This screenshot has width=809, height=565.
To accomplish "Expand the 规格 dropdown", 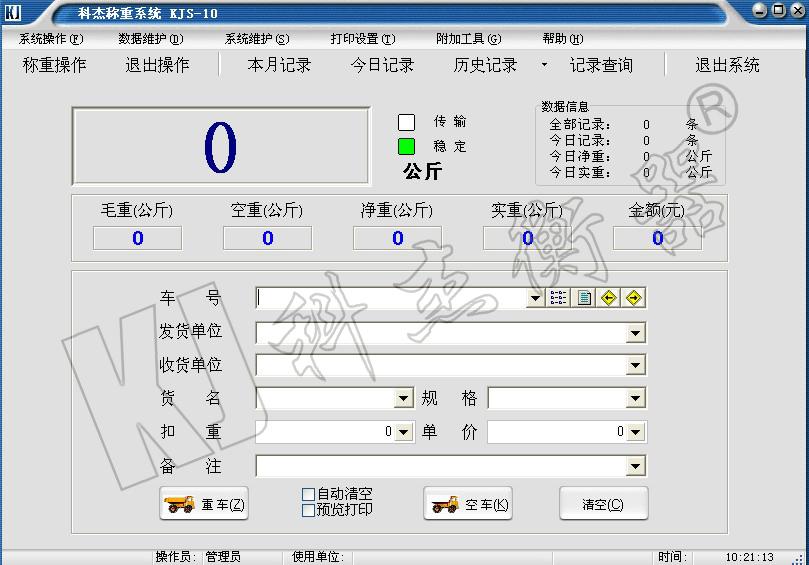I will tap(636, 399).
